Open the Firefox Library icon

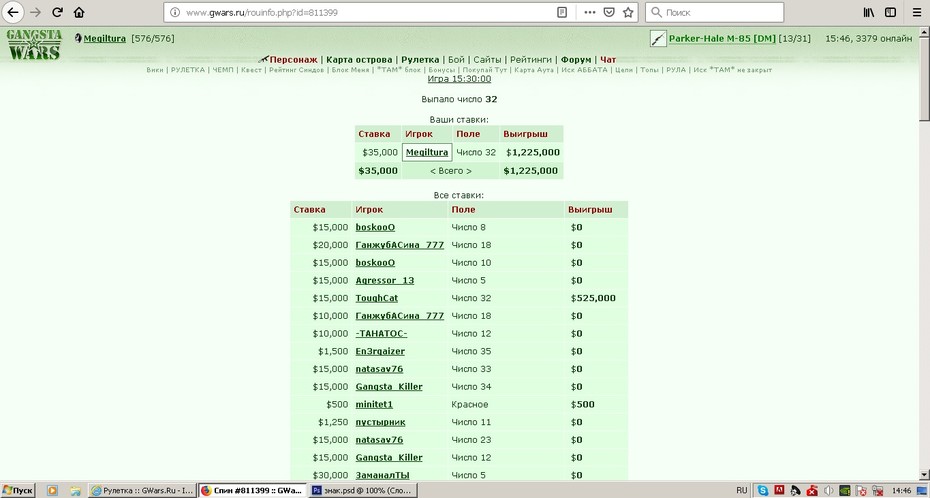pyautogui.click(x=869, y=12)
